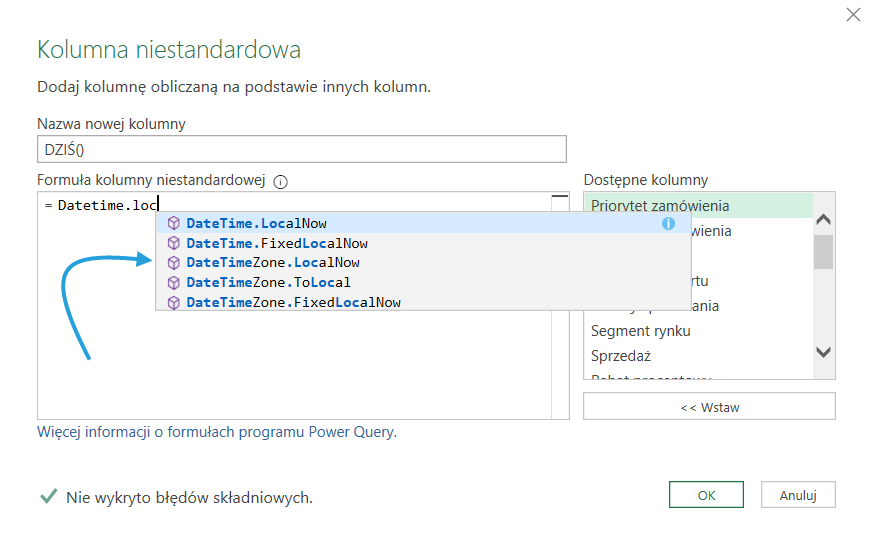Image resolution: width=873 pixels, height=546 pixels.
Task: Click the new column name field
Action: (301, 148)
